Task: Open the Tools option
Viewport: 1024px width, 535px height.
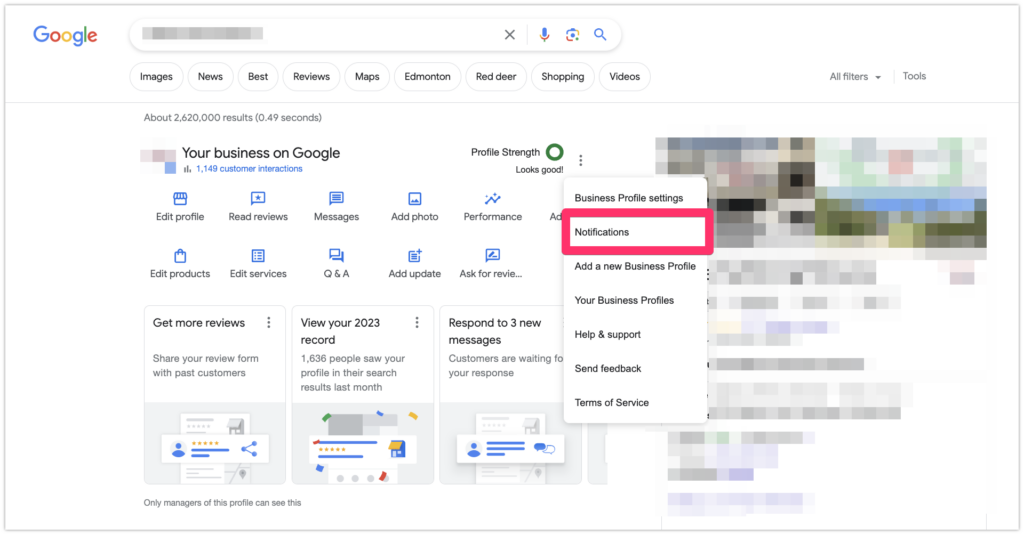Action: tap(914, 76)
